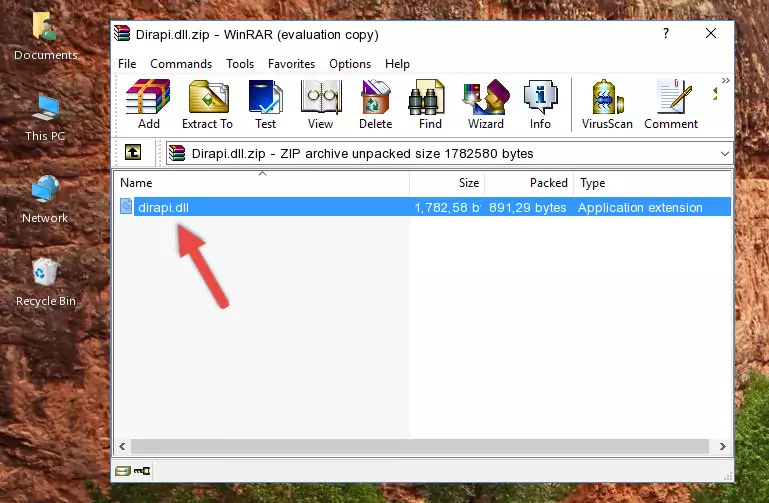Click horizontal scrollbar left arrow
The width and height of the screenshot is (769, 503).
(x=122, y=446)
